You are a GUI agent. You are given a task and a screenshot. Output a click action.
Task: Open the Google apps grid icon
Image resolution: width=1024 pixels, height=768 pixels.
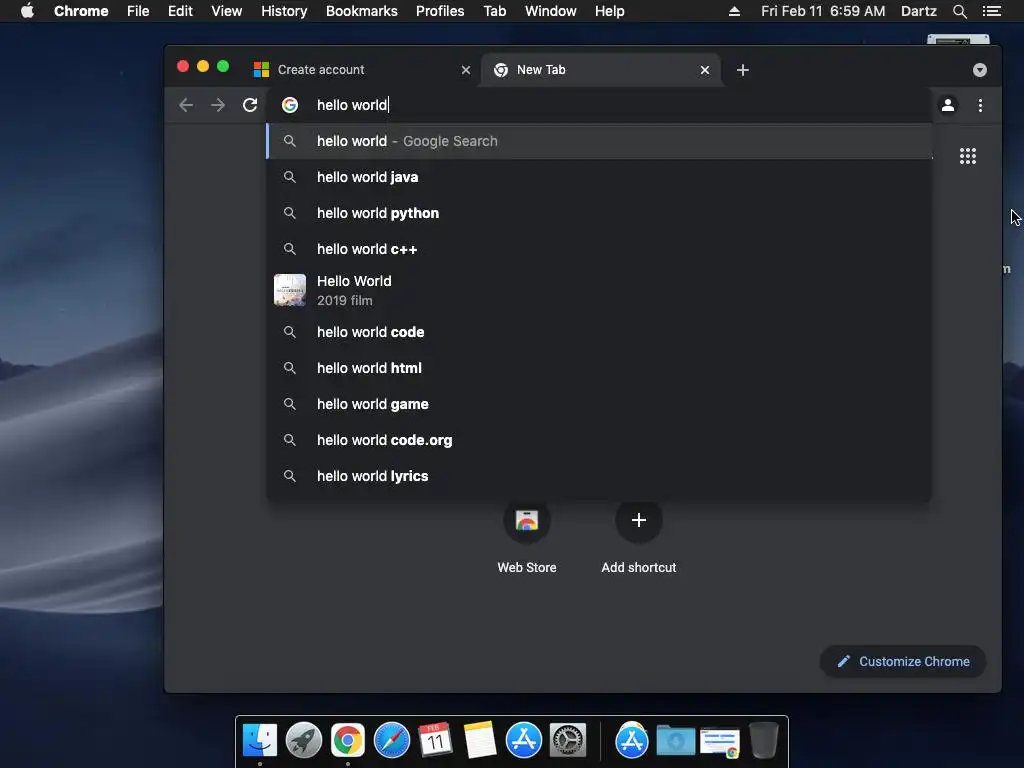tap(968, 156)
